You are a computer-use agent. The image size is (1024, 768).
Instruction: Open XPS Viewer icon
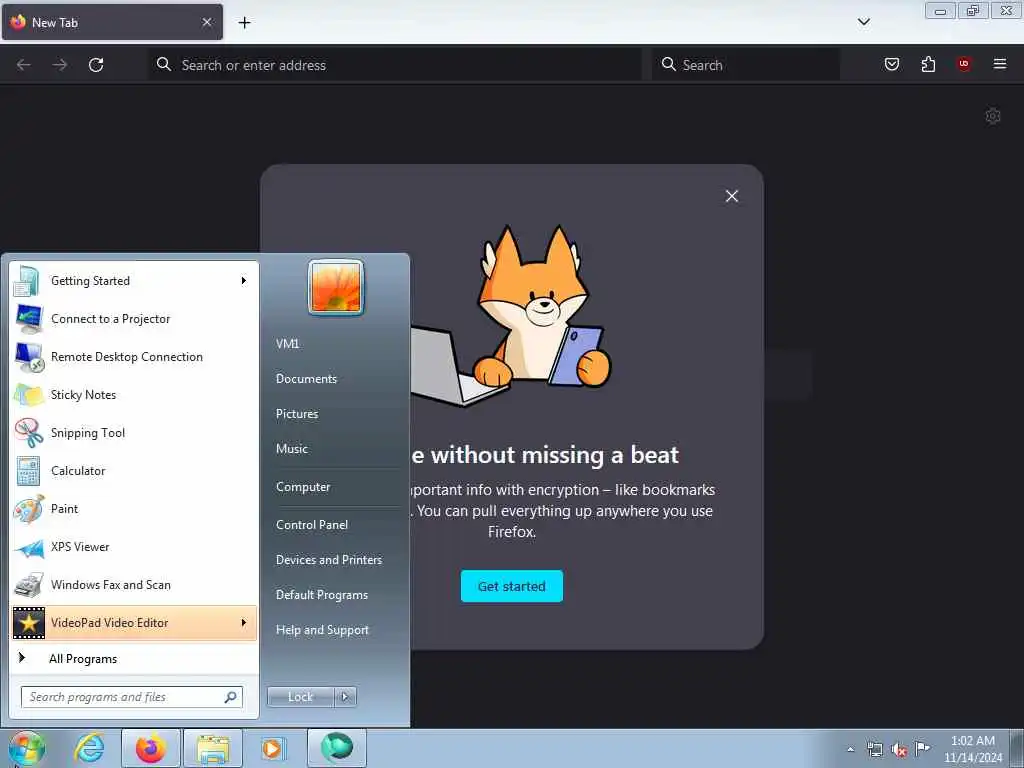point(28,547)
